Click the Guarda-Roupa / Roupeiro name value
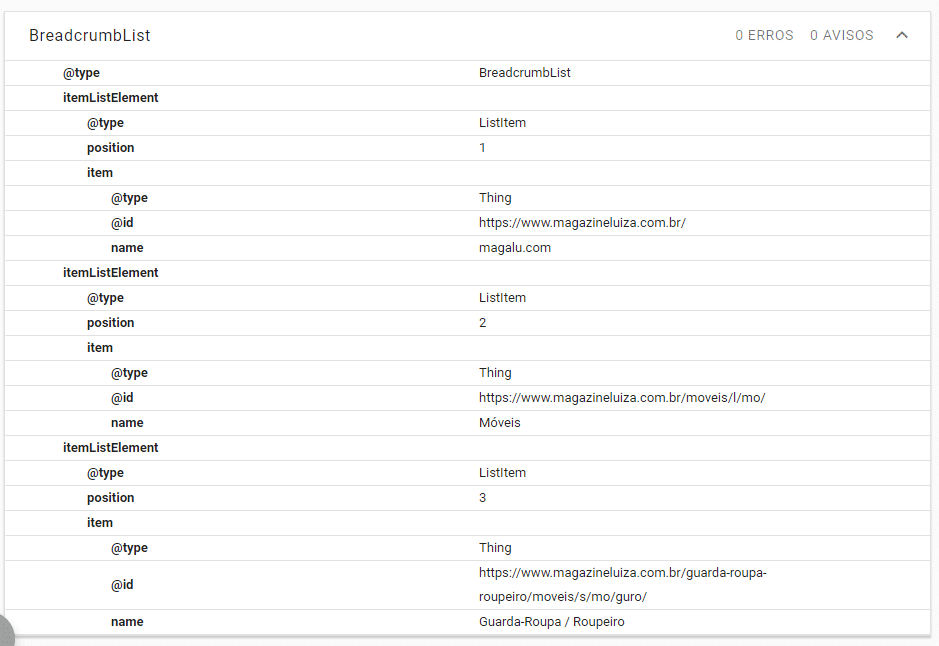The image size is (939, 646). [552, 622]
